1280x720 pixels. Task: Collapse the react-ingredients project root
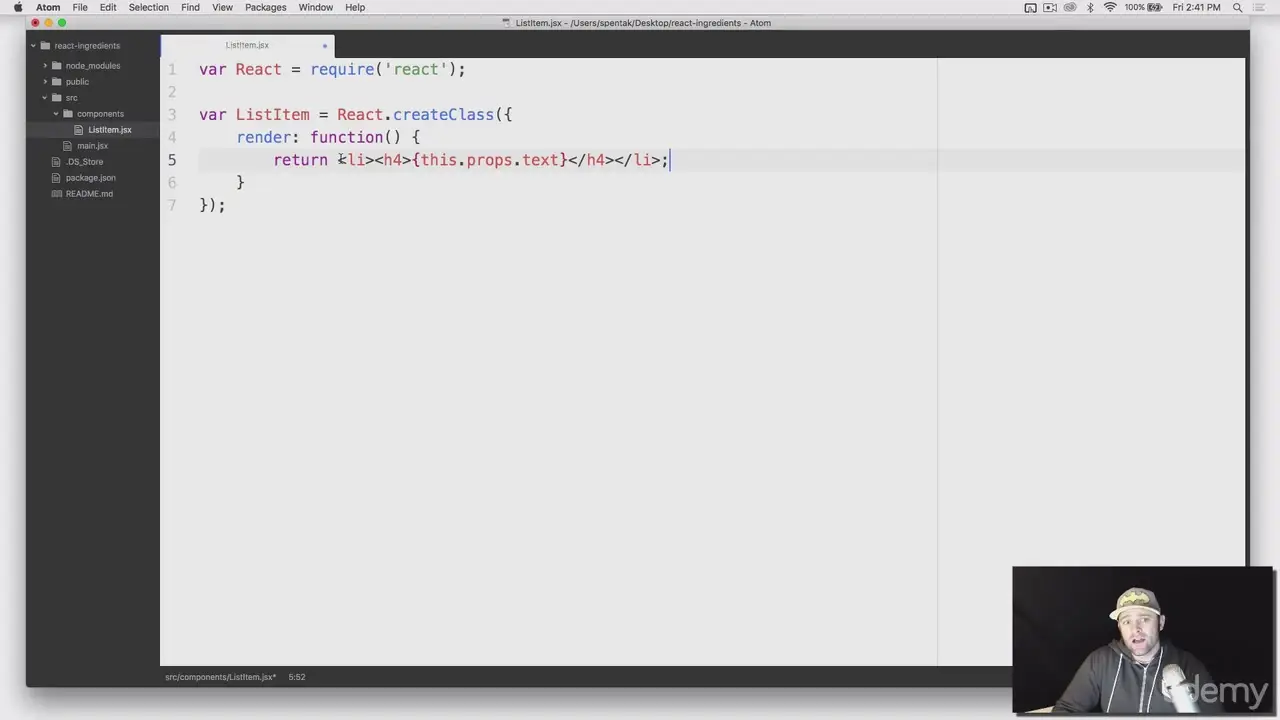pyautogui.click(x=33, y=46)
